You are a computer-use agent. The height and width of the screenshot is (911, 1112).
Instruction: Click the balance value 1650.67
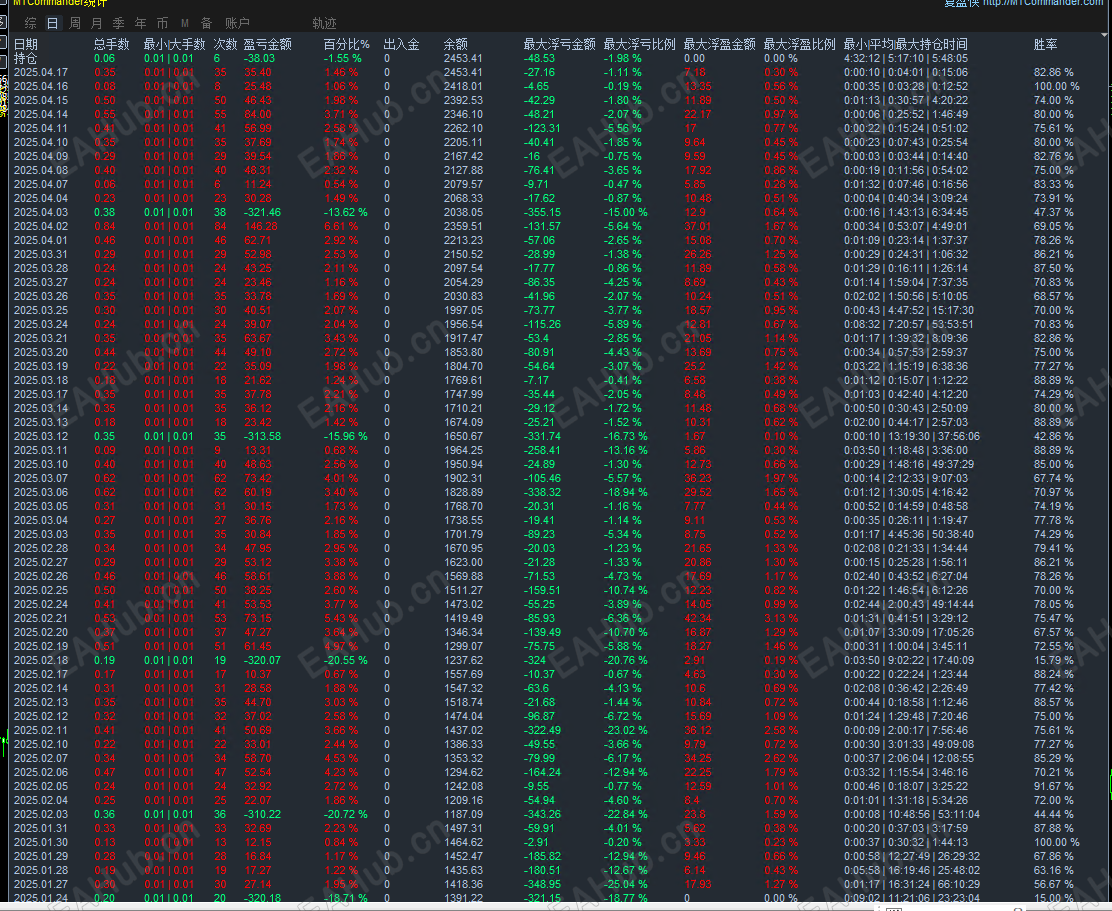coord(463,436)
